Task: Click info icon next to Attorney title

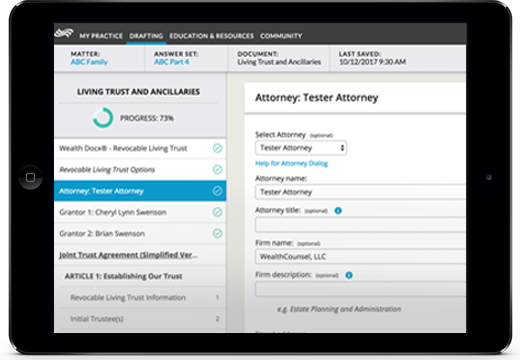Action: (338, 211)
